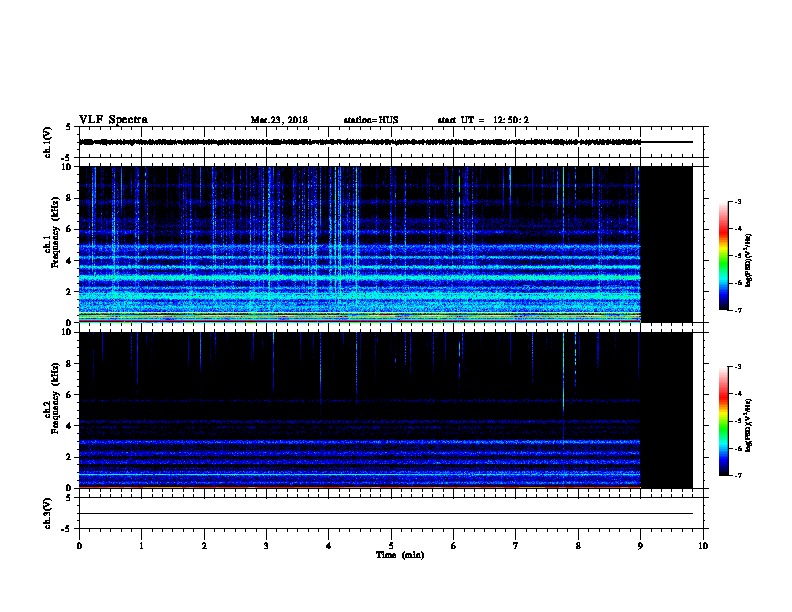Click the time axis tick label "3"
The image size is (792, 612).
(x=266, y=546)
